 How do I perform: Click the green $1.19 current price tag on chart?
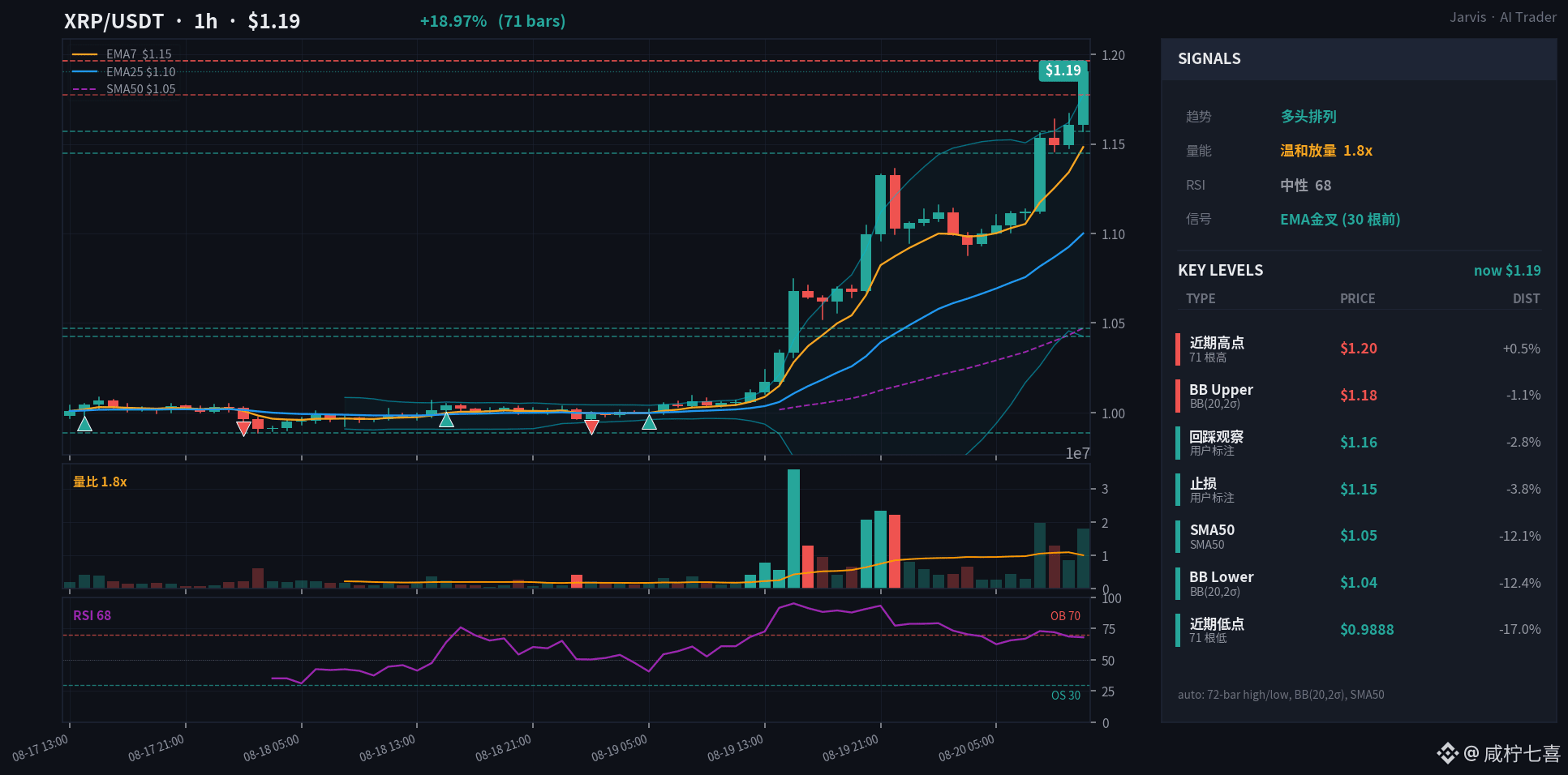point(1063,71)
